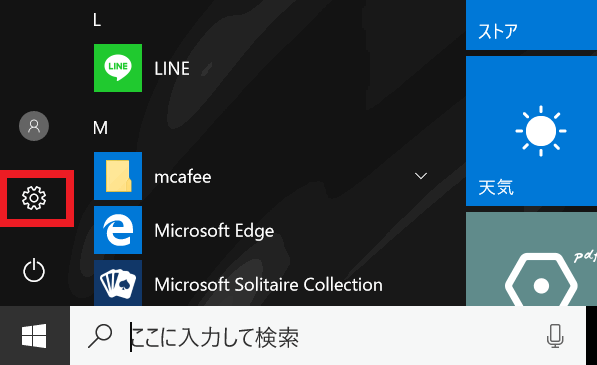Image resolution: width=597 pixels, height=365 pixels.
Task: Click the Windows Start button
Action: tap(34, 336)
